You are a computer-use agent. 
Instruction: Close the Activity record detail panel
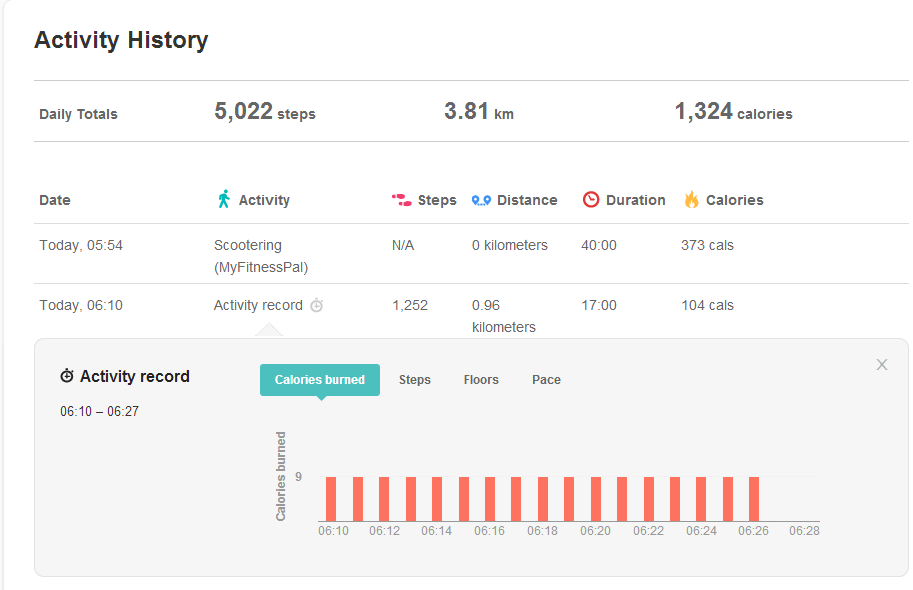pyautogui.click(x=882, y=365)
